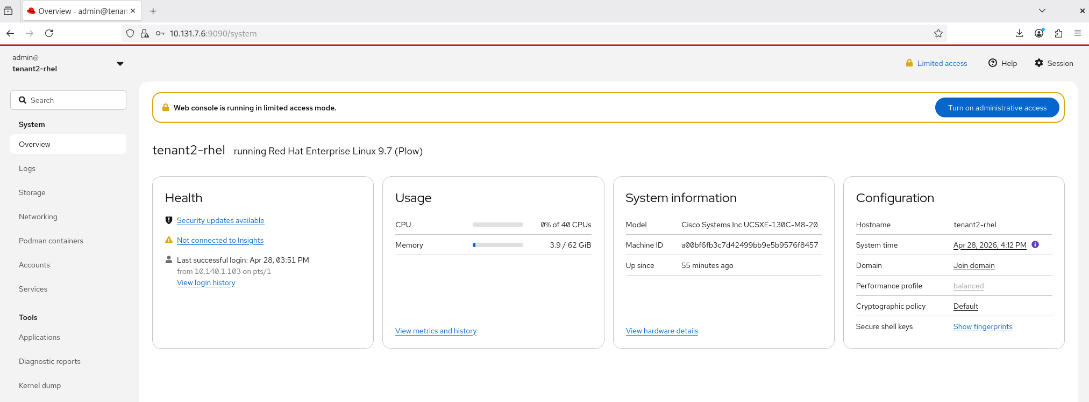1089x402 pixels.
Task: Open Diagnostic reports under Tools
Action: [x=68, y=361]
